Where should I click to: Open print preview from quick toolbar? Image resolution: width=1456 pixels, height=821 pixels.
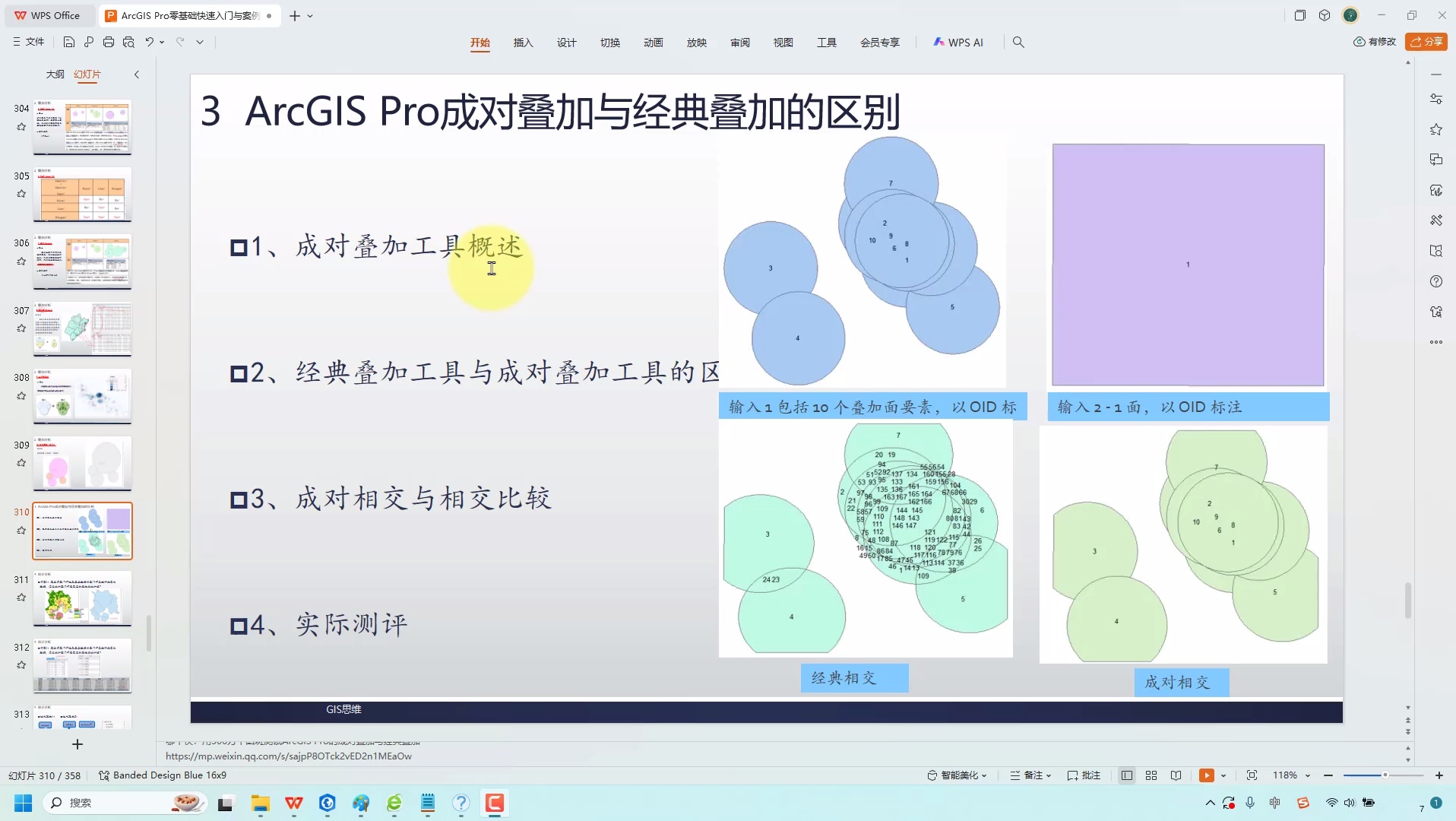(128, 43)
